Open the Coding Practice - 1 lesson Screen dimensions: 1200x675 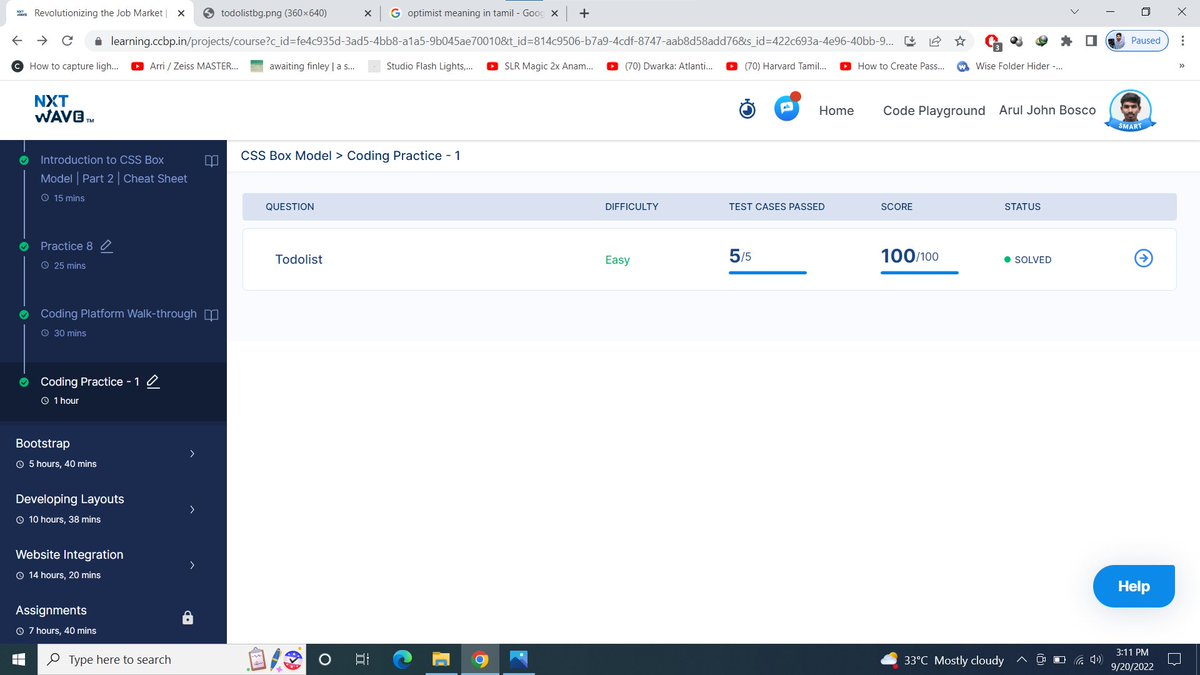pos(89,381)
